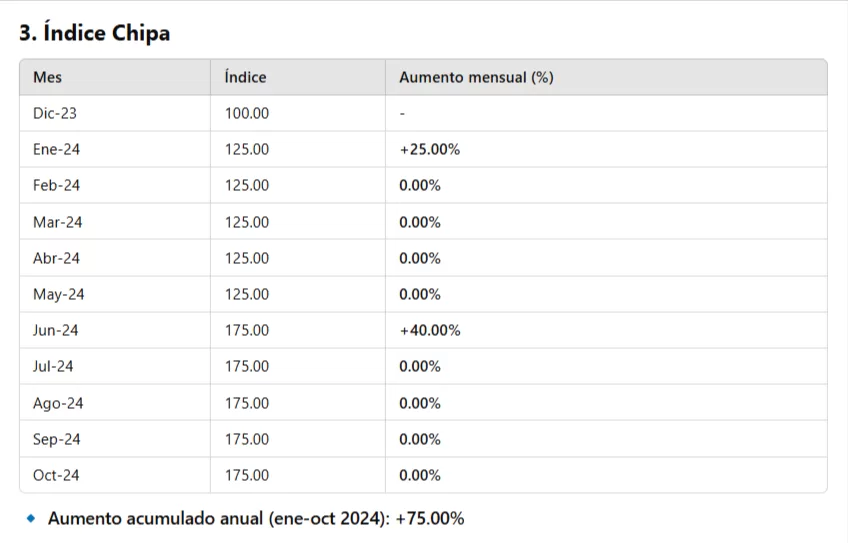848x543 pixels.
Task: Click the dash in Dic-23 increase cell
Action: [402, 113]
